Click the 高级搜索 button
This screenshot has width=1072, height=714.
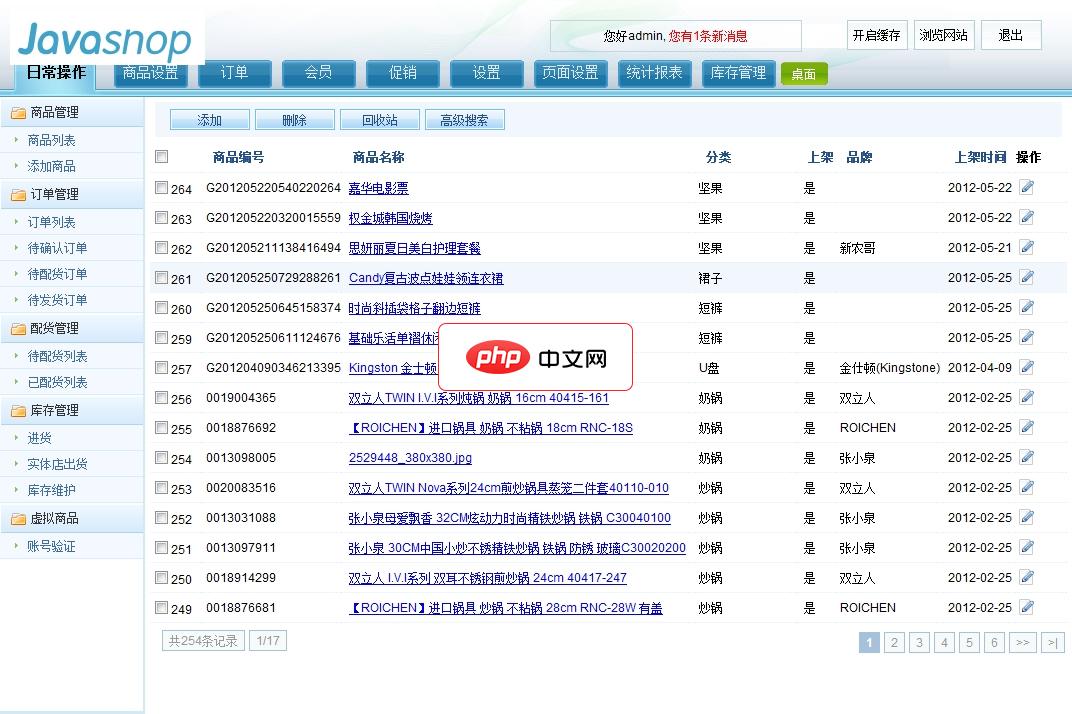[464, 119]
